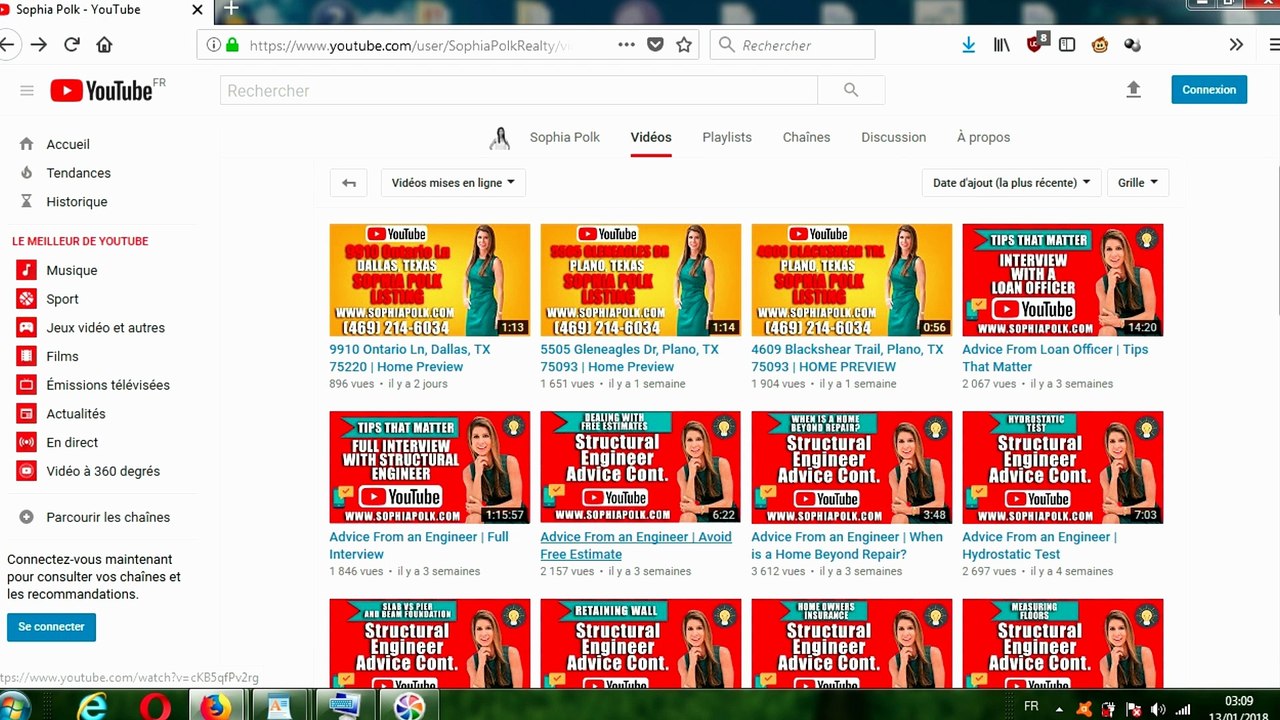Bookmark this page with the star

pyautogui.click(x=684, y=45)
